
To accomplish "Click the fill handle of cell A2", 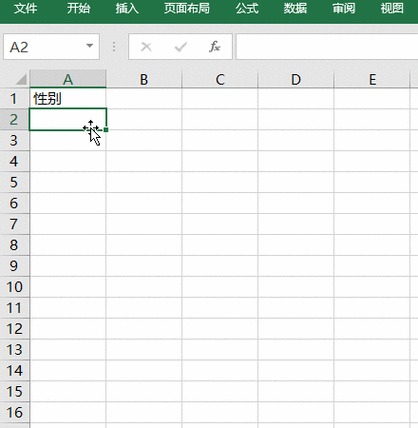I will click(x=106, y=130).
